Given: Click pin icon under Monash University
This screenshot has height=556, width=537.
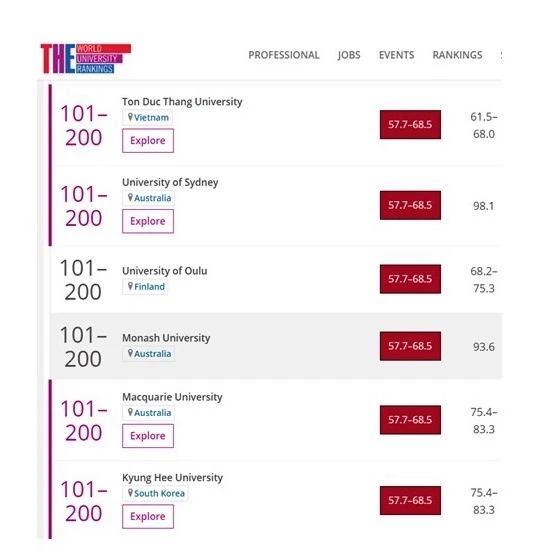Looking at the screenshot, I should click(130, 353).
